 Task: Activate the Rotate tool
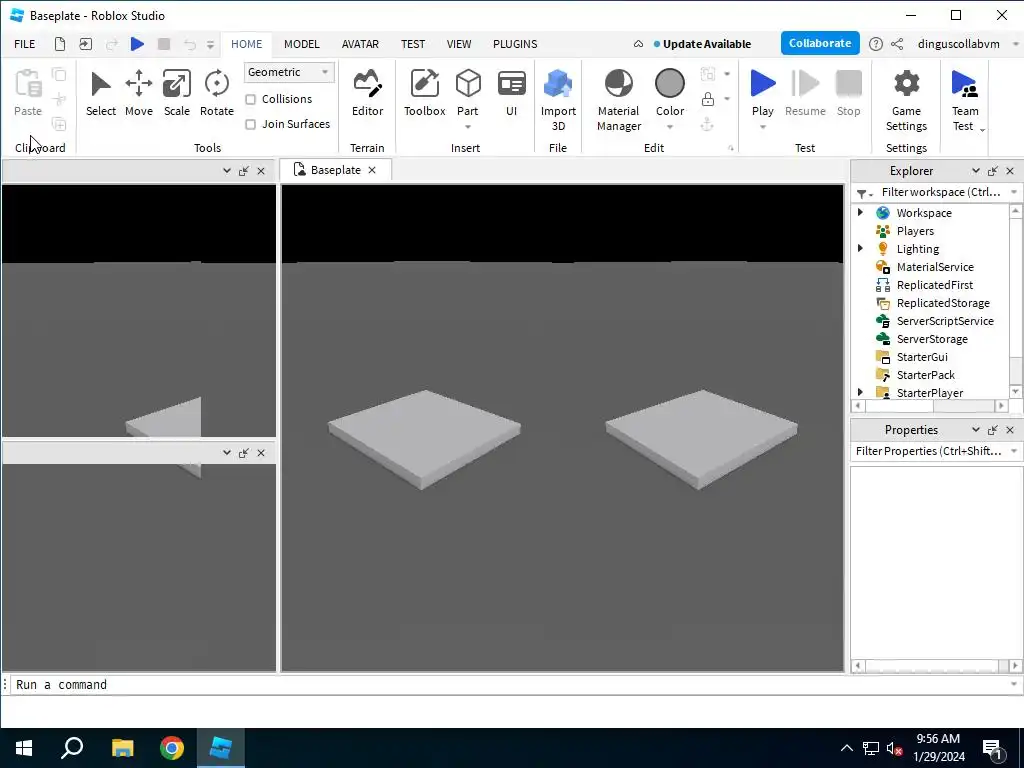coord(216,94)
